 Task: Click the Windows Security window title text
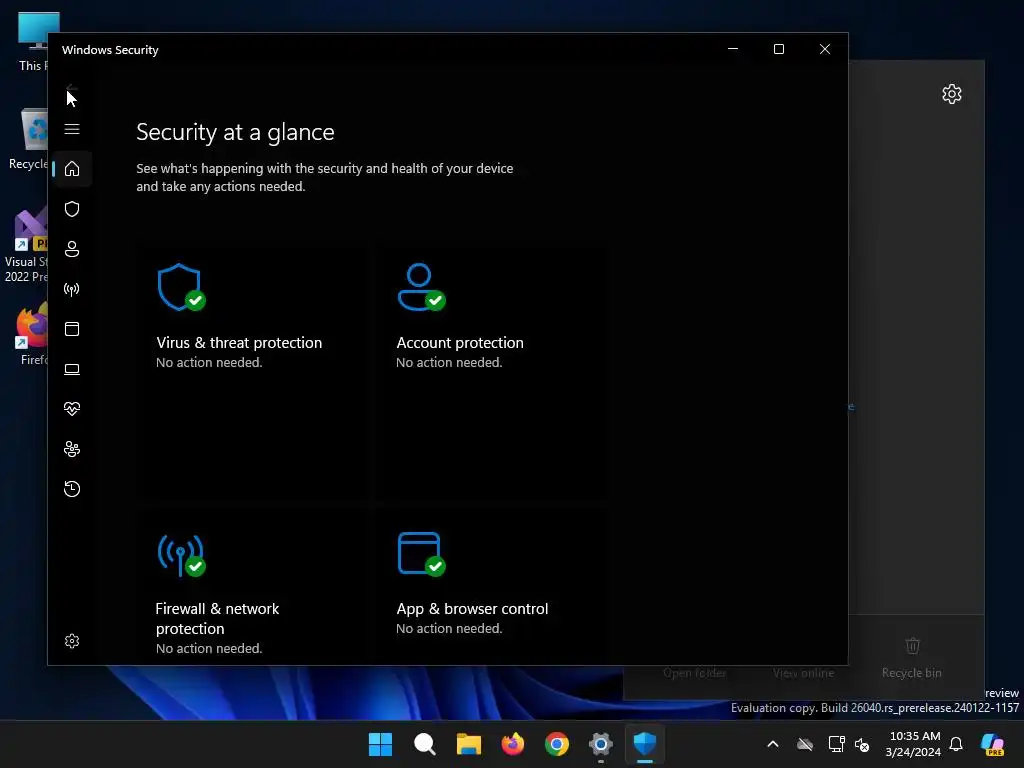(x=110, y=50)
